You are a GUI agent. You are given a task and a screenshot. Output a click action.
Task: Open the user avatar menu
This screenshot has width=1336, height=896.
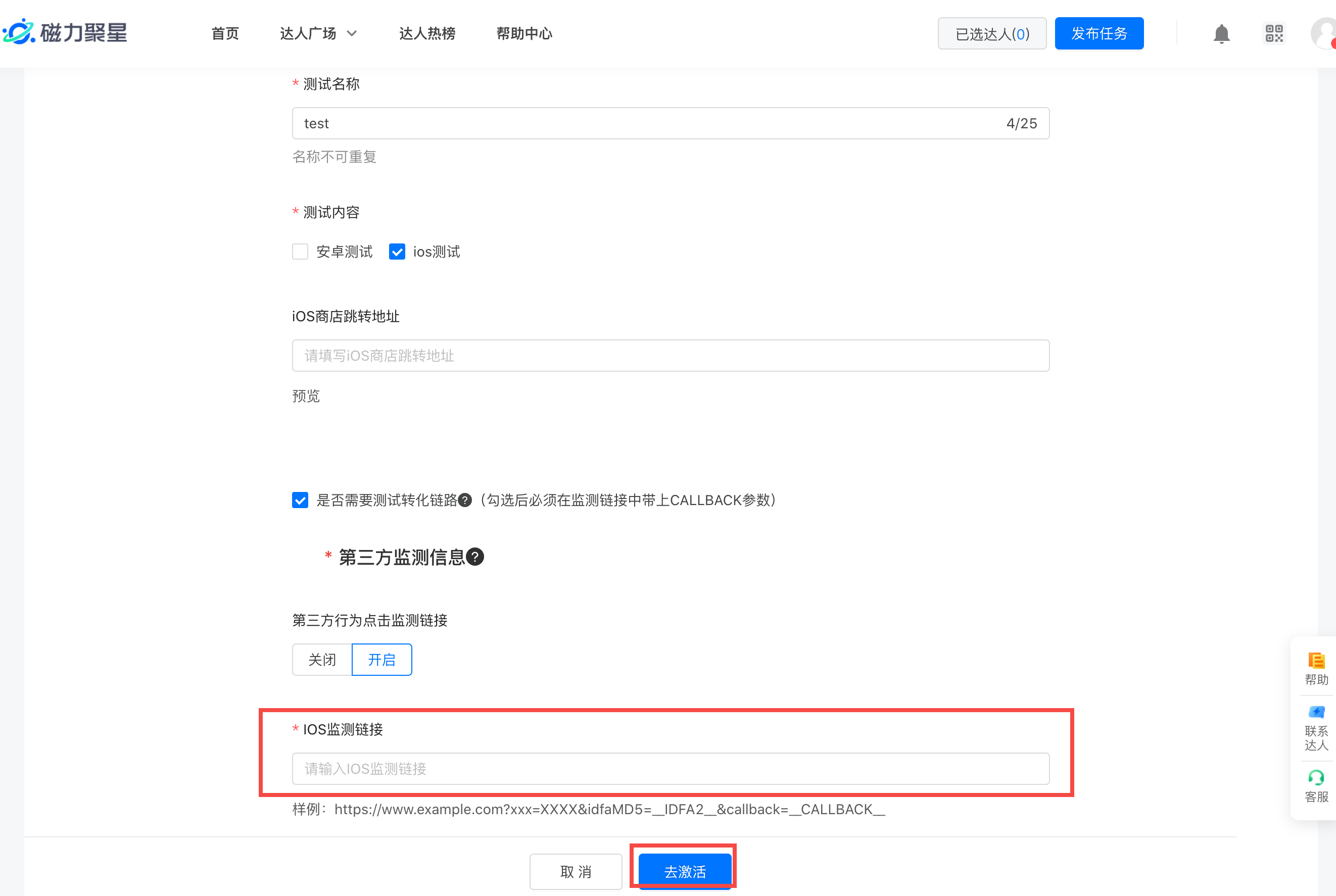[x=1323, y=34]
